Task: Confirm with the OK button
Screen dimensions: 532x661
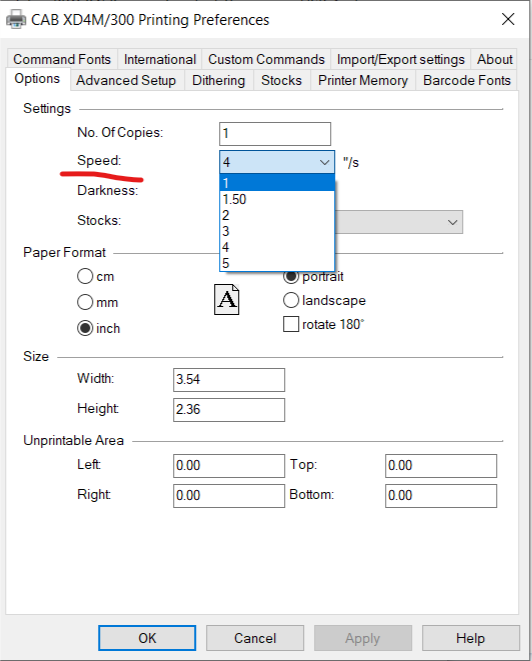Action: coord(147,638)
